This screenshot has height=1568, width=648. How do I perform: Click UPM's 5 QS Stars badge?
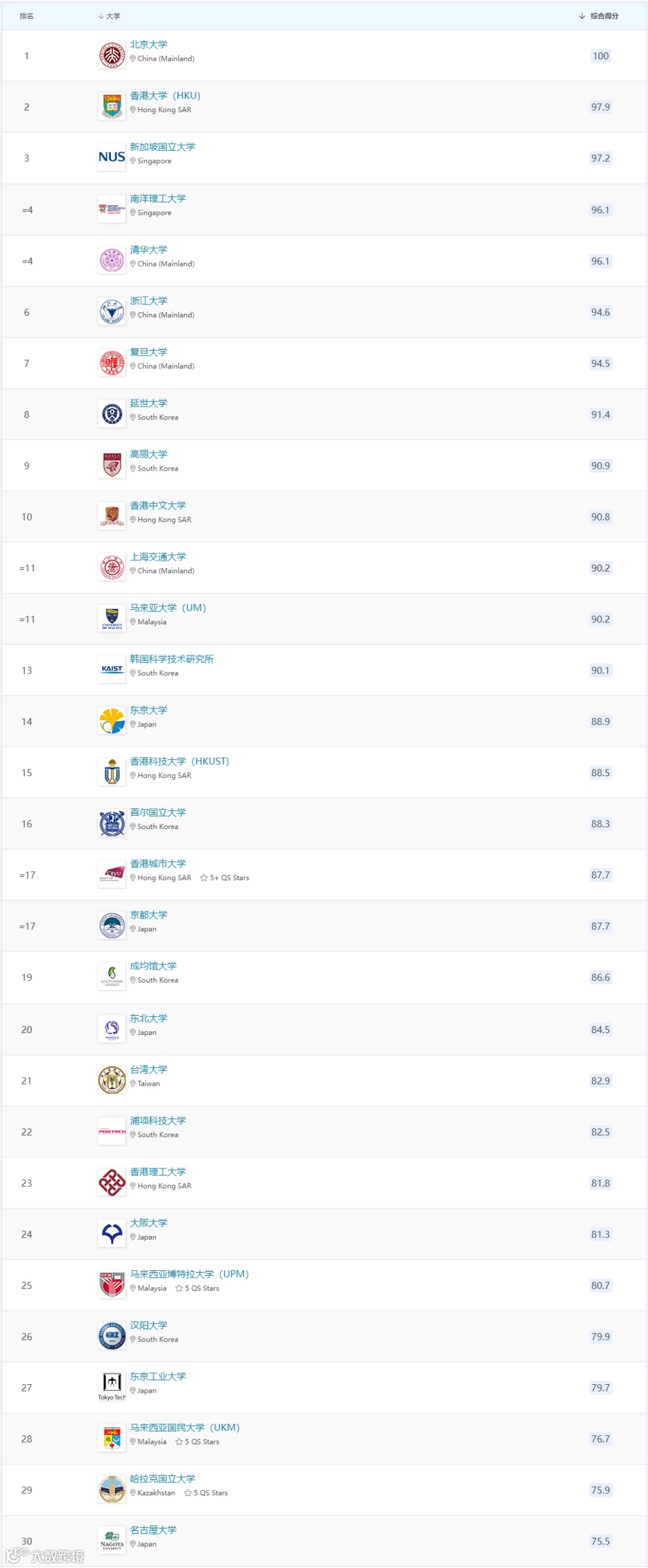197,1288
